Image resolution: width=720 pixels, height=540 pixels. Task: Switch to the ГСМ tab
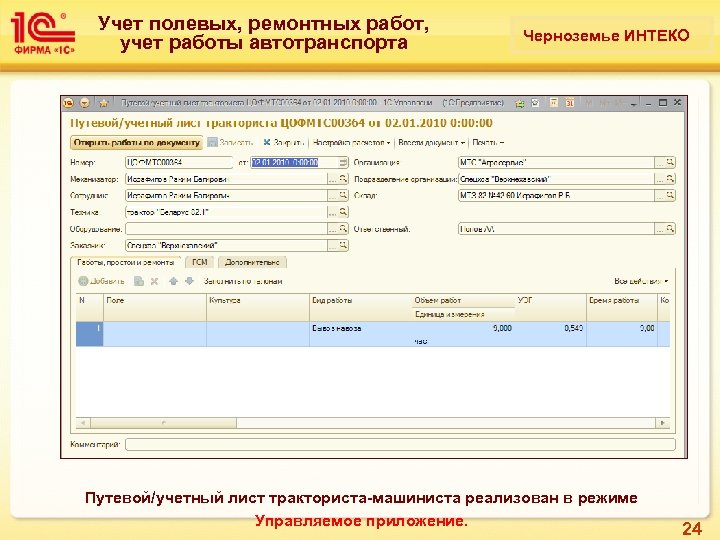point(200,263)
